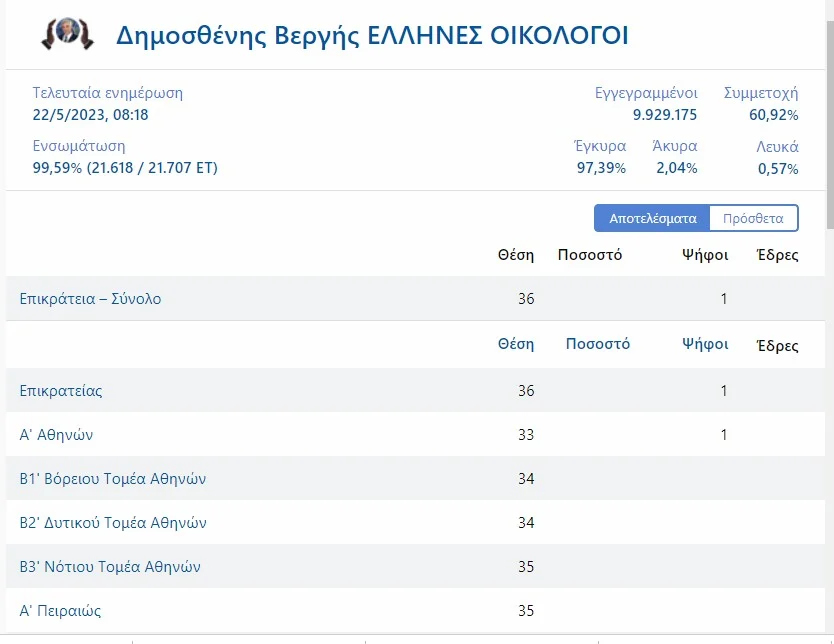Open the Α' Πειραιώς district link
The image size is (834, 644).
[x=60, y=611]
